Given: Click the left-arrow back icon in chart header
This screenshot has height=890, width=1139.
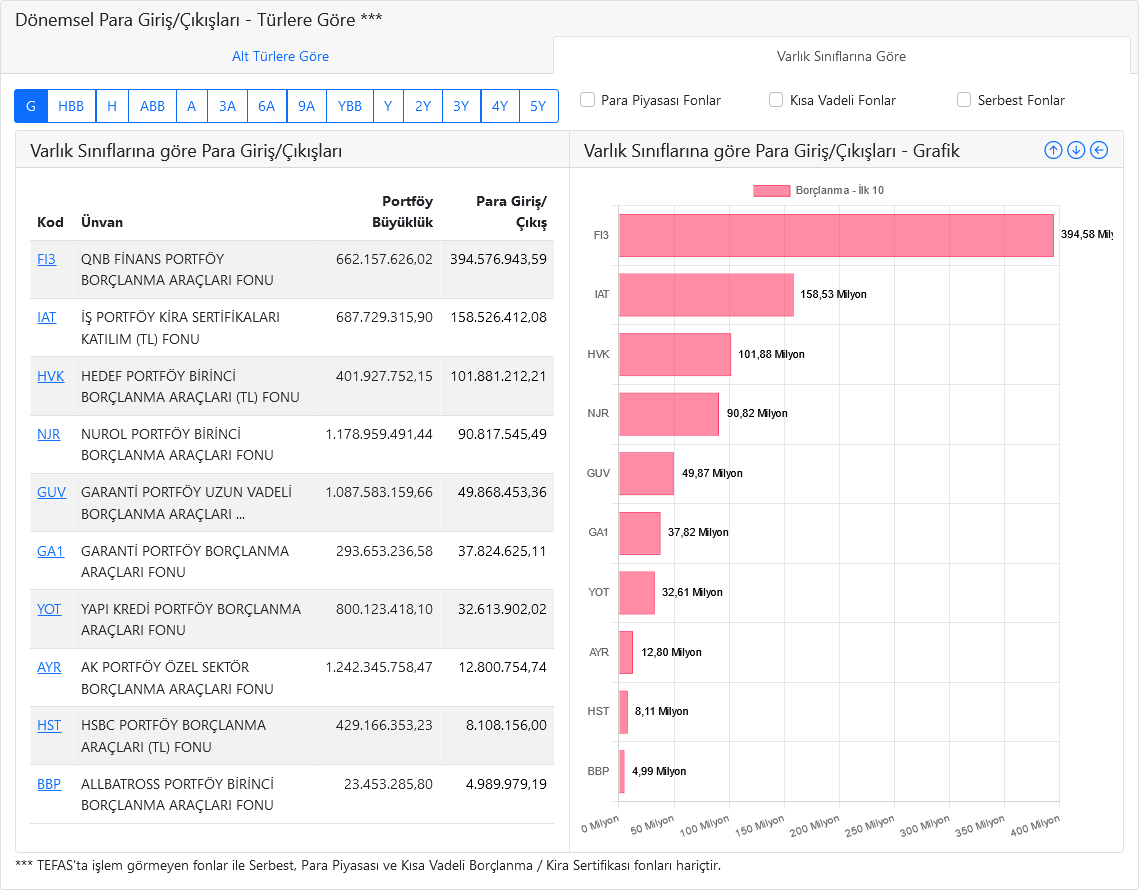Looking at the screenshot, I should tap(1099, 150).
